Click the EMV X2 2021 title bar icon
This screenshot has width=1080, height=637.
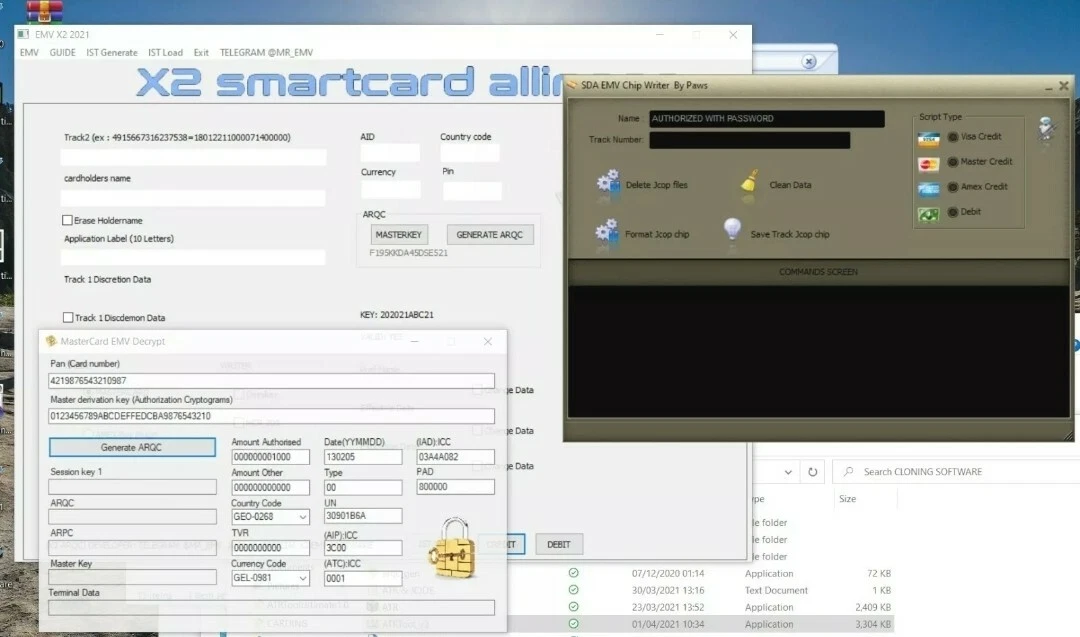(23, 34)
